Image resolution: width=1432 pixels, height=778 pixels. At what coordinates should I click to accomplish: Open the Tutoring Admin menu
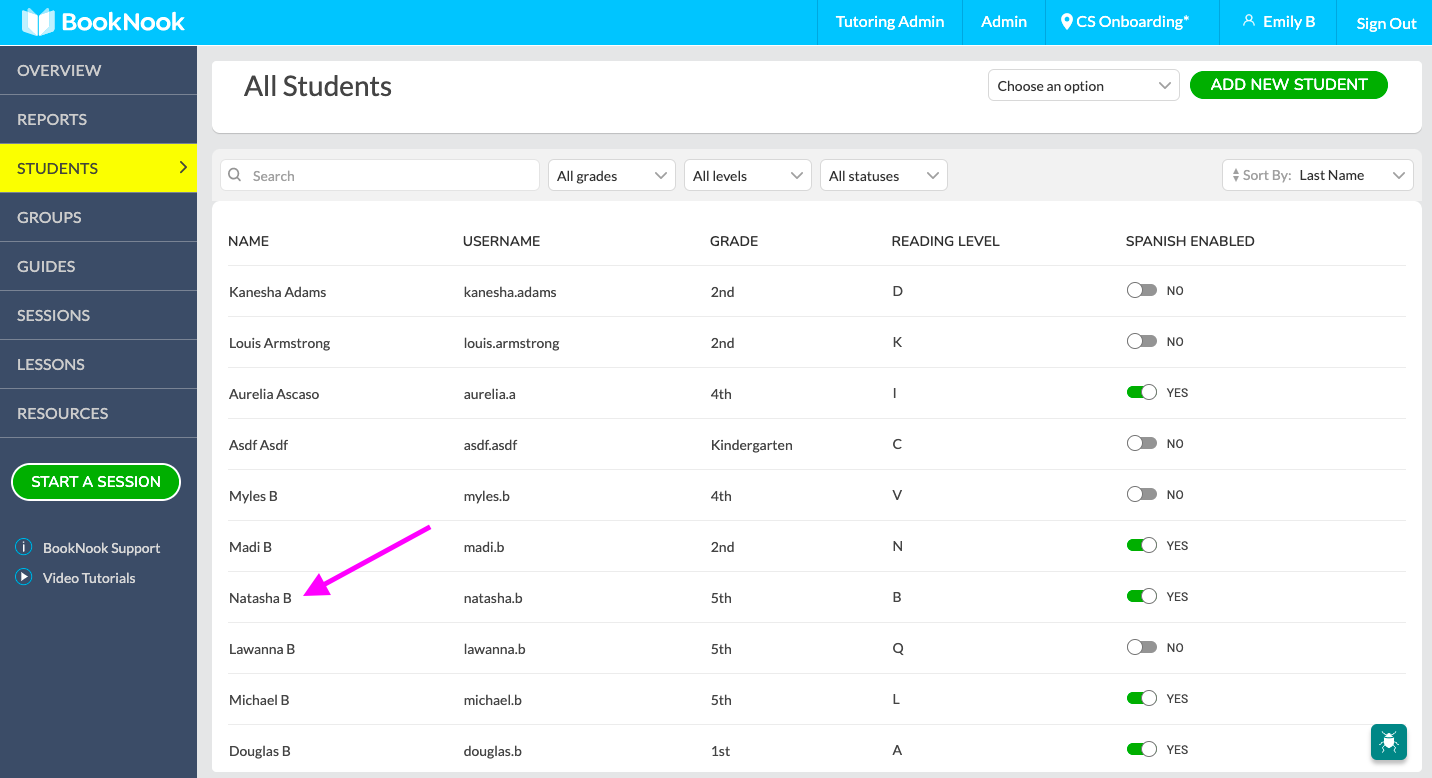[x=888, y=21]
